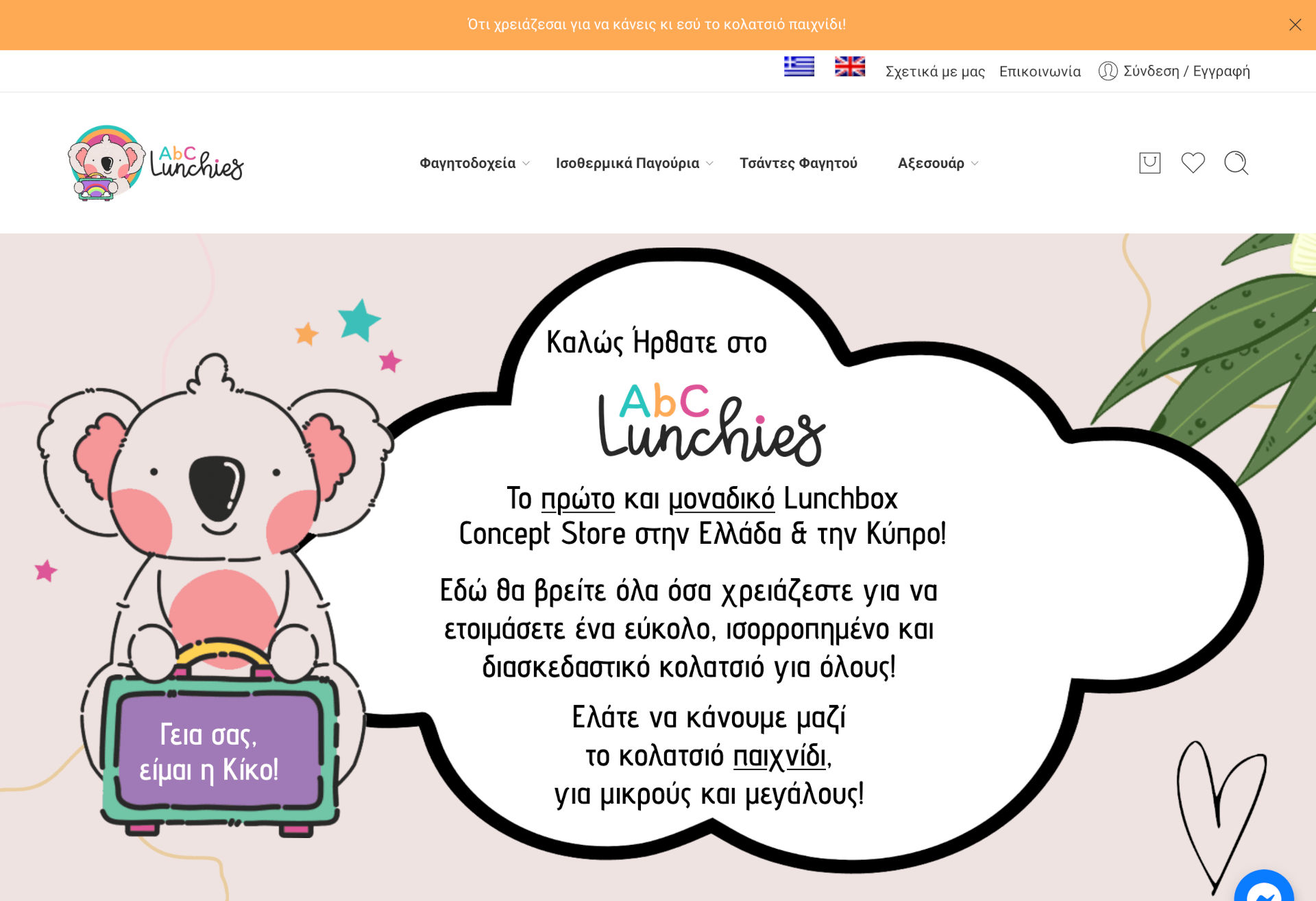Click the orange banner announcement text
1316x901 pixels.
click(657, 25)
